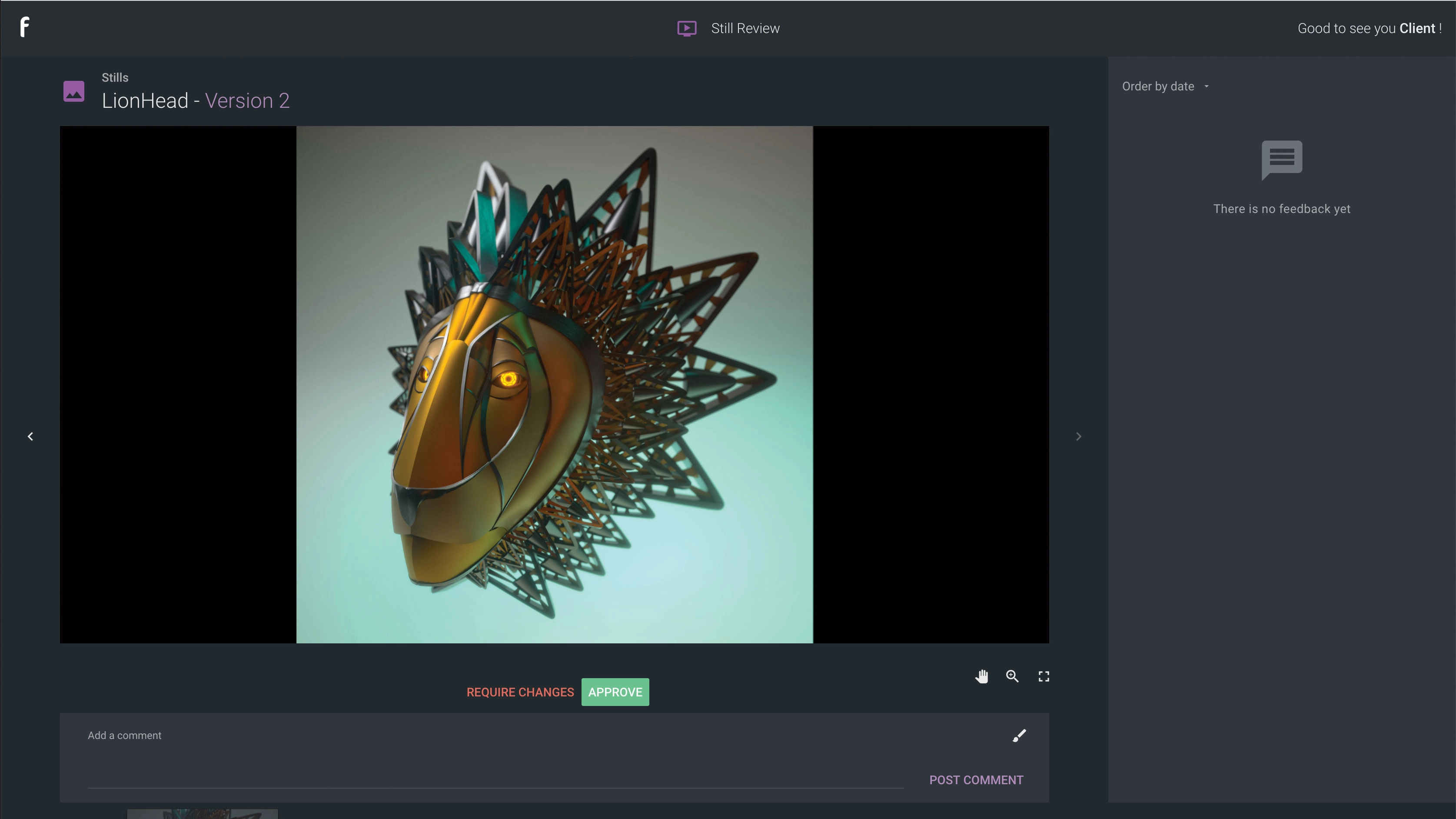Click the LionHead image preview

(554, 384)
